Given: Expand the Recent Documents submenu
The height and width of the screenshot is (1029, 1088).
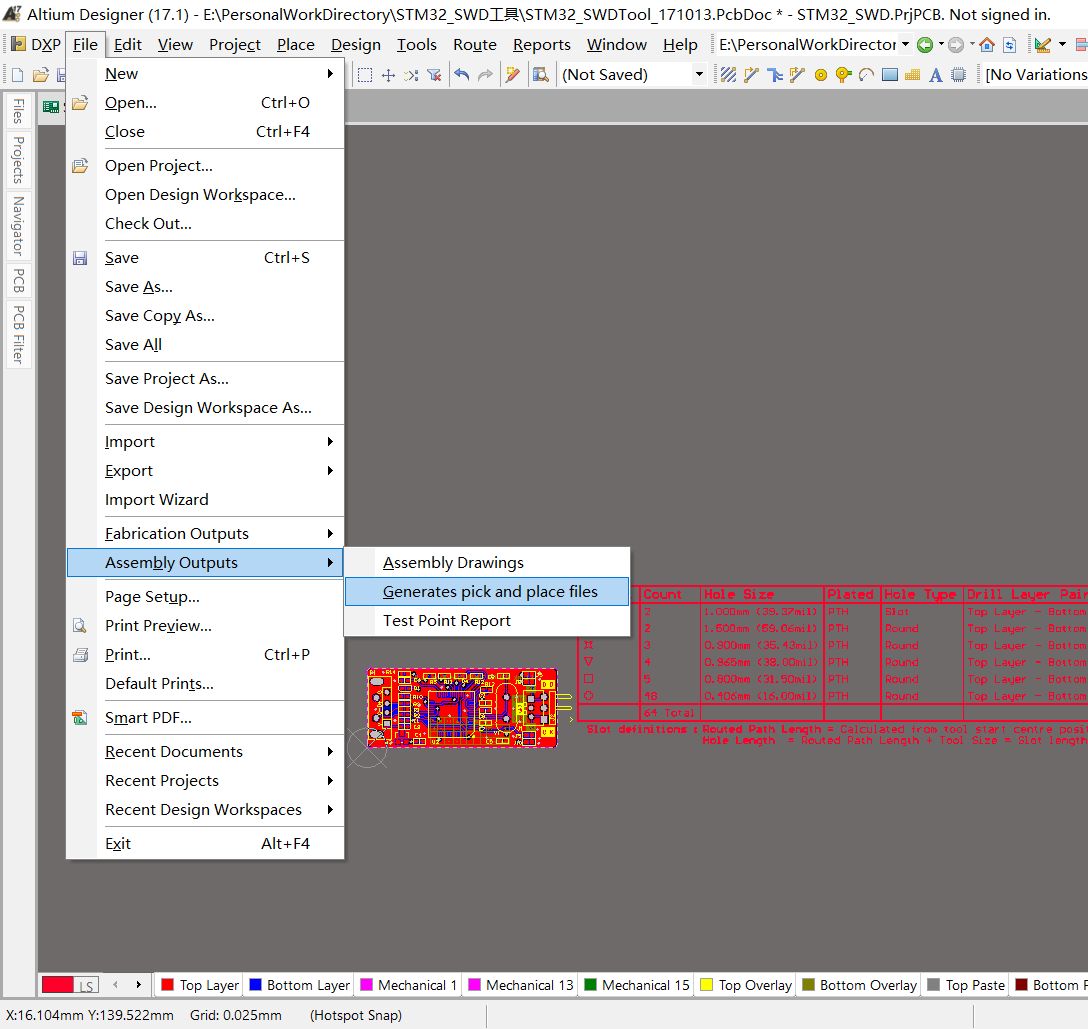Looking at the screenshot, I should pos(205,752).
